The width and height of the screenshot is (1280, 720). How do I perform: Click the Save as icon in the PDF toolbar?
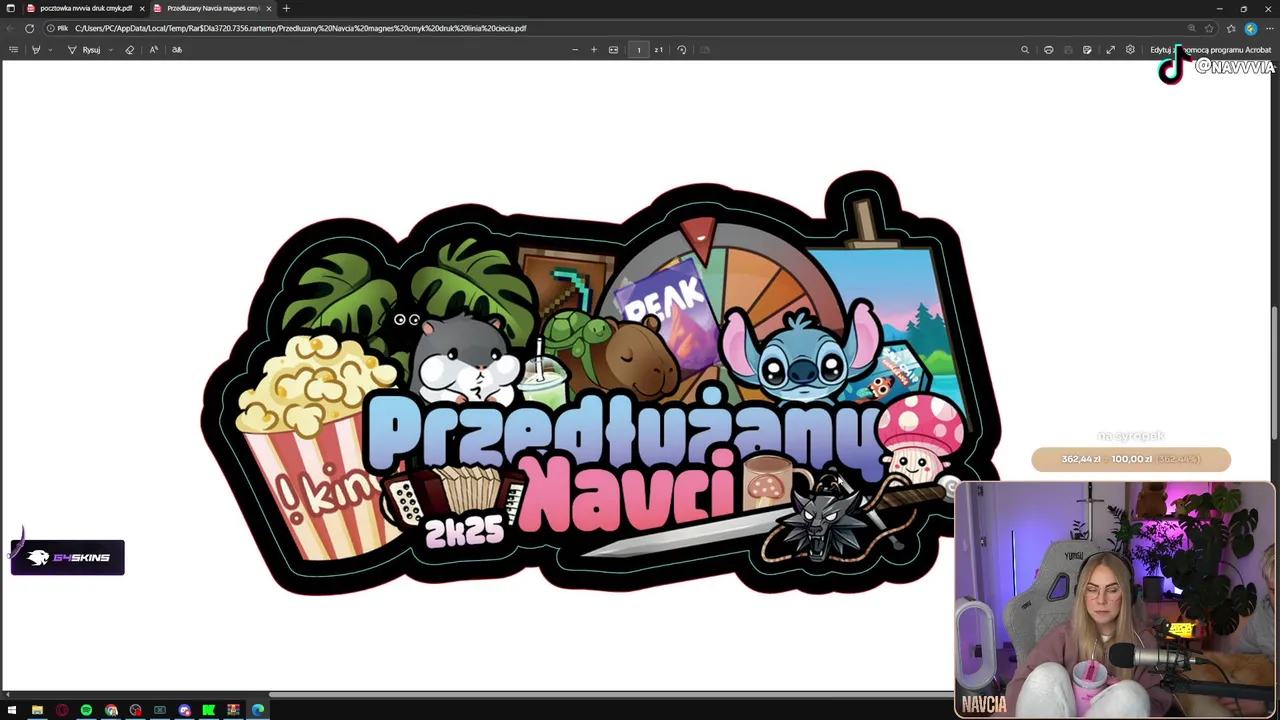(x=1087, y=49)
